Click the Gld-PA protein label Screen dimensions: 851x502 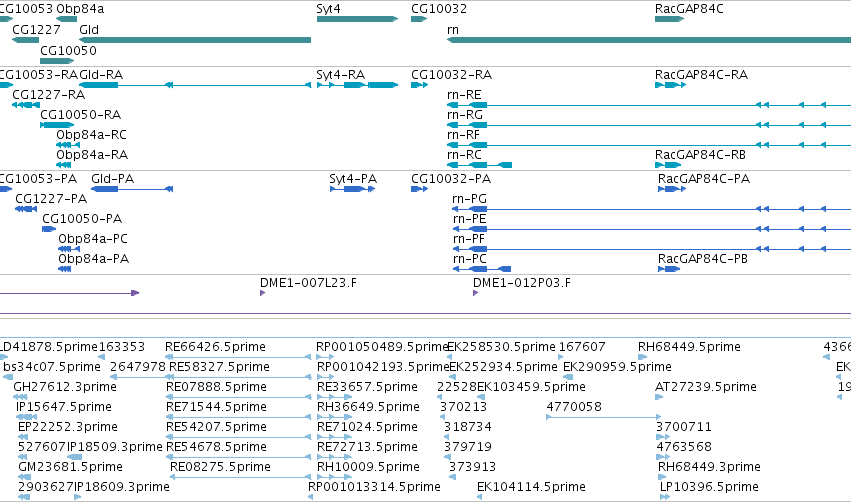[x=112, y=179]
